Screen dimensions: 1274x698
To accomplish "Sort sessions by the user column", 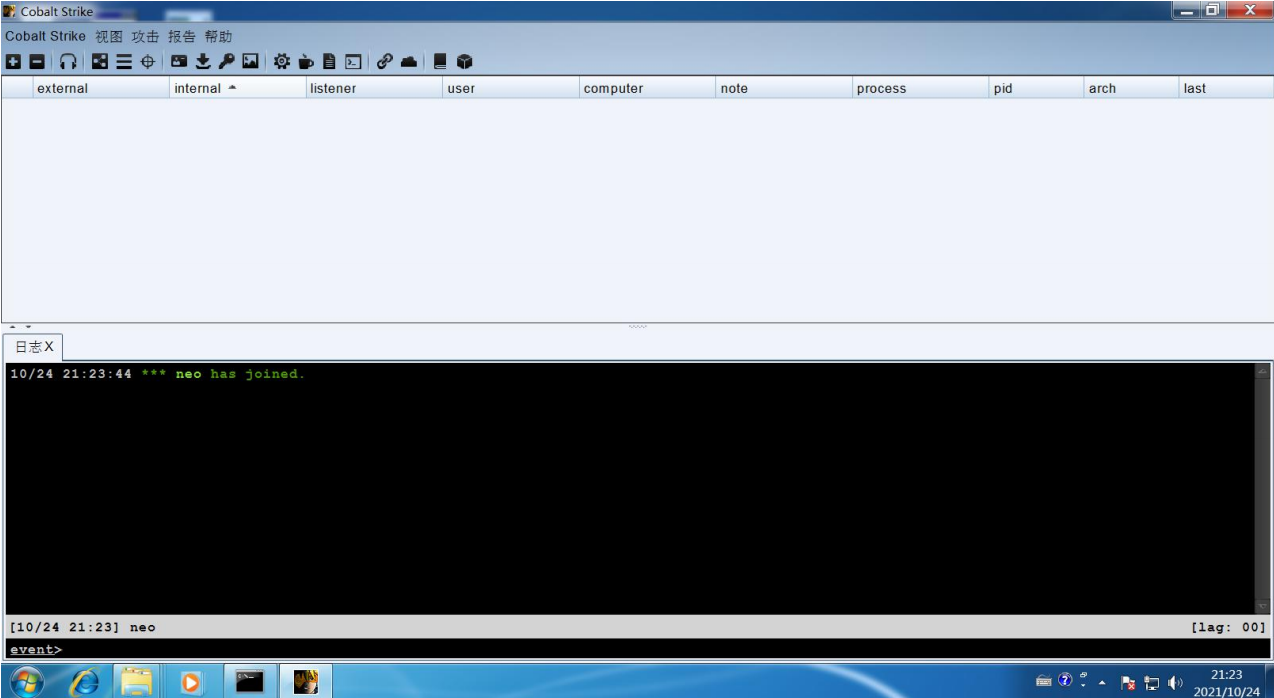I will [x=510, y=88].
